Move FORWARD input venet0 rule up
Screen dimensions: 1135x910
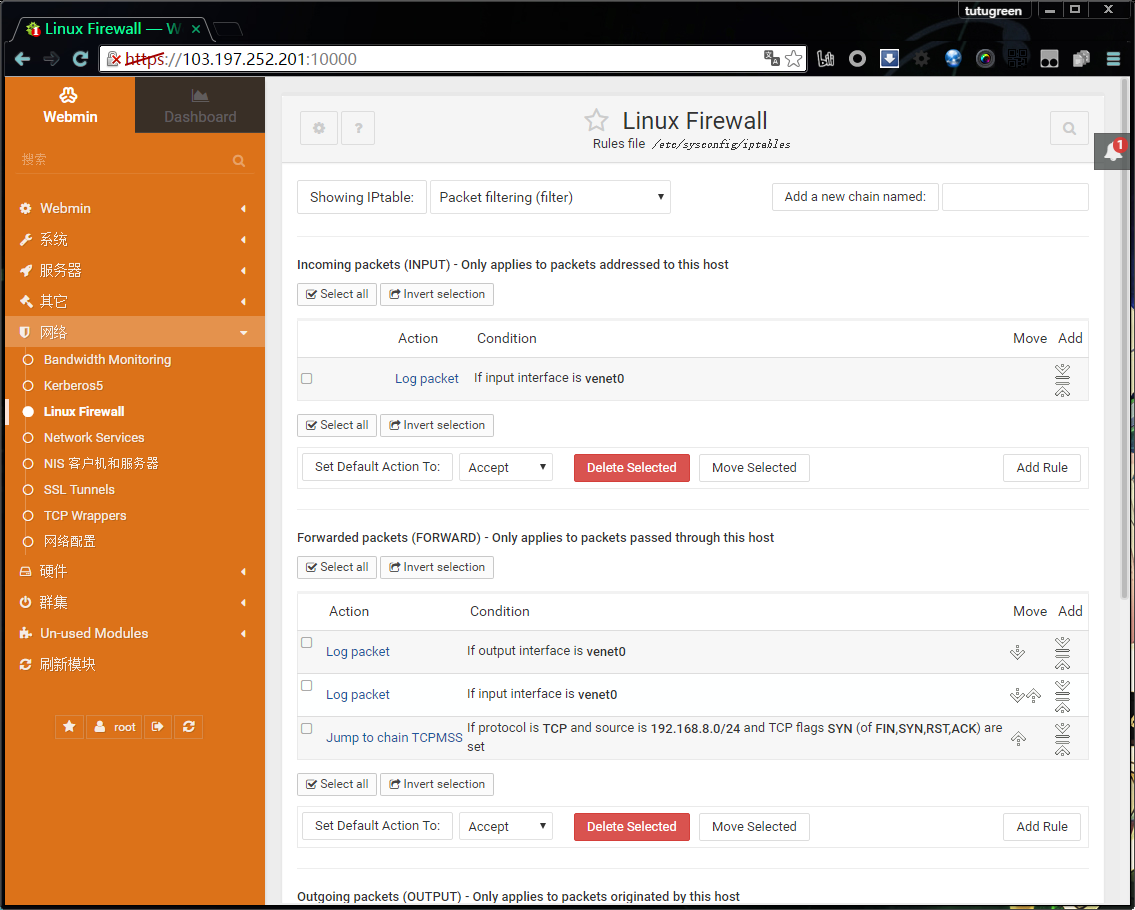(x=1034, y=695)
